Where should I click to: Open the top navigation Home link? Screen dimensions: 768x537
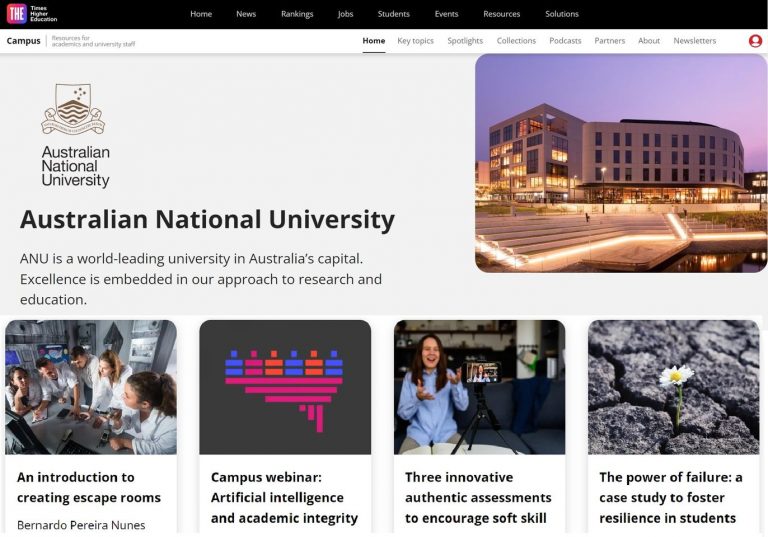(x=201, y=14)
